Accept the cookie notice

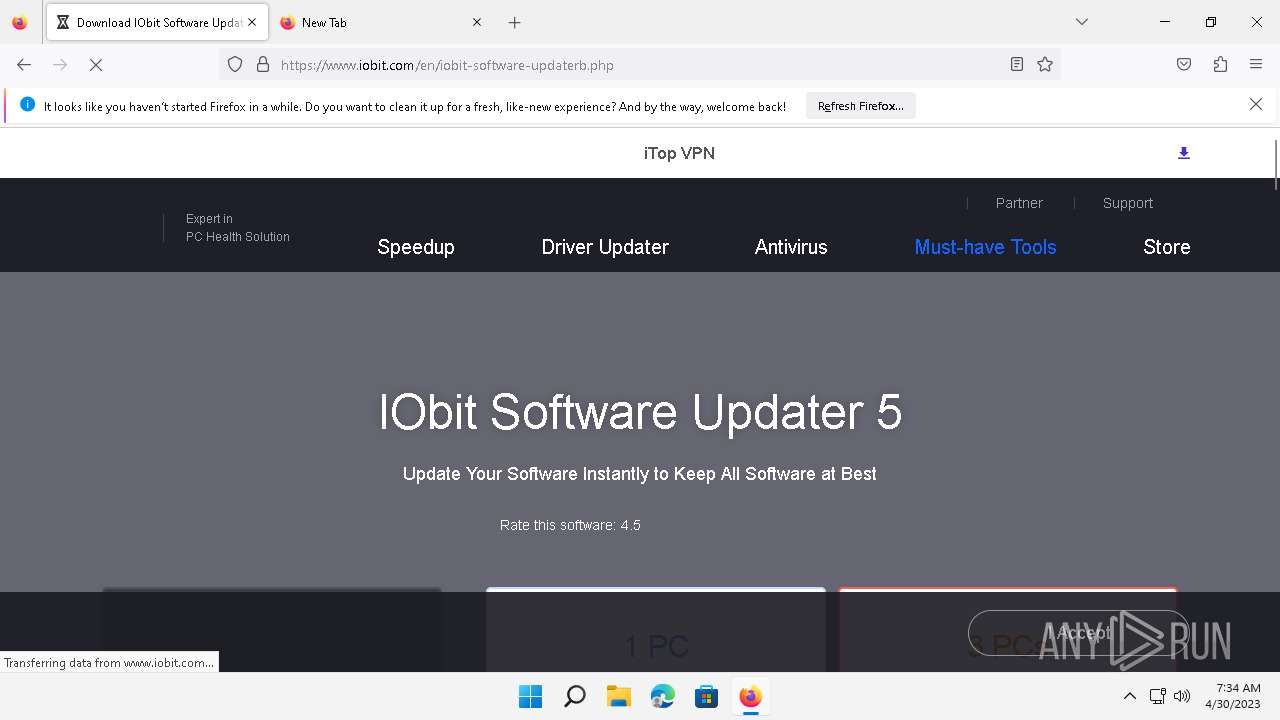tap(1078, 632)
